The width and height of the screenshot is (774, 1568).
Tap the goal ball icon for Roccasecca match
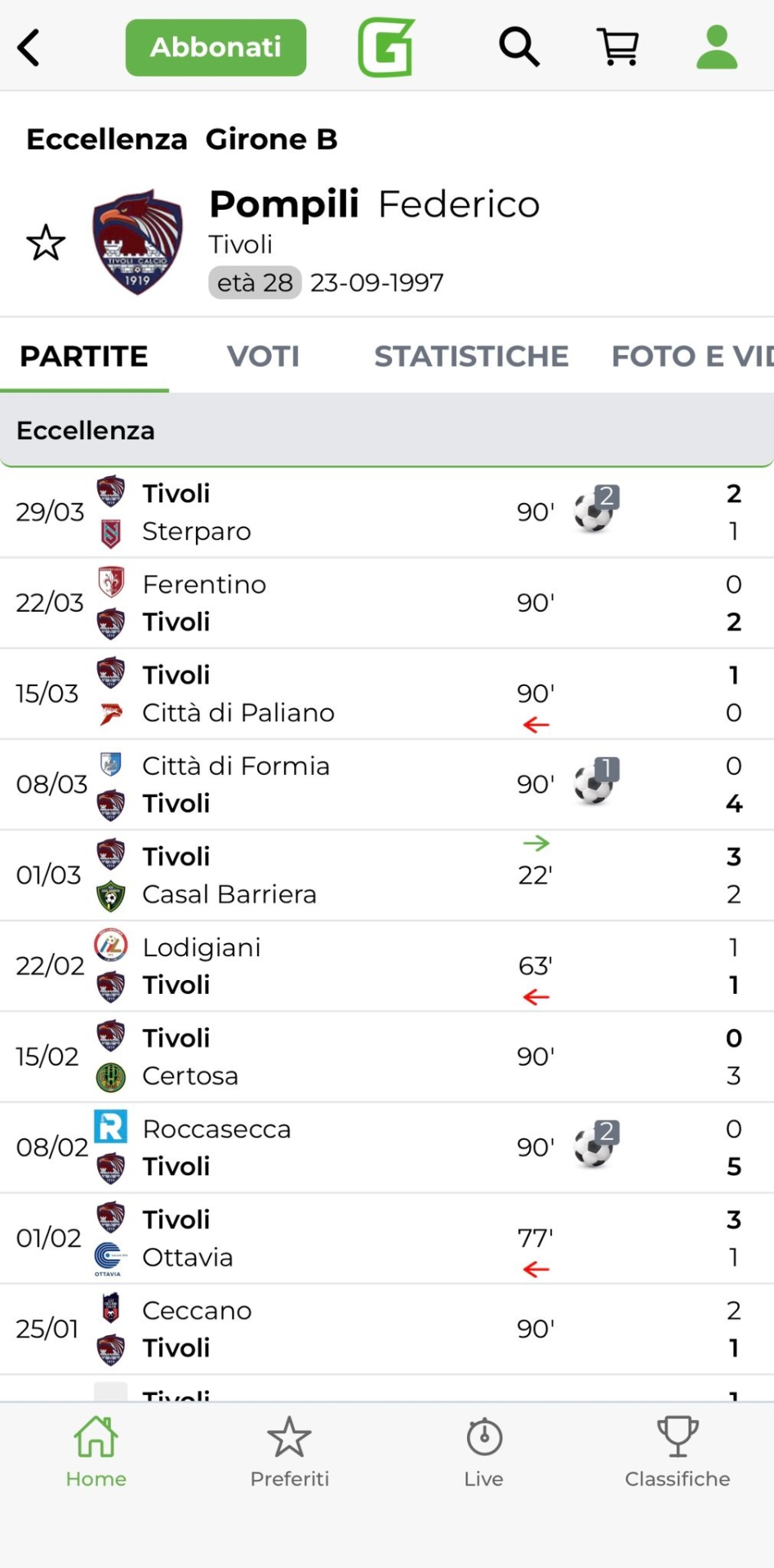tap(596, 1145)
